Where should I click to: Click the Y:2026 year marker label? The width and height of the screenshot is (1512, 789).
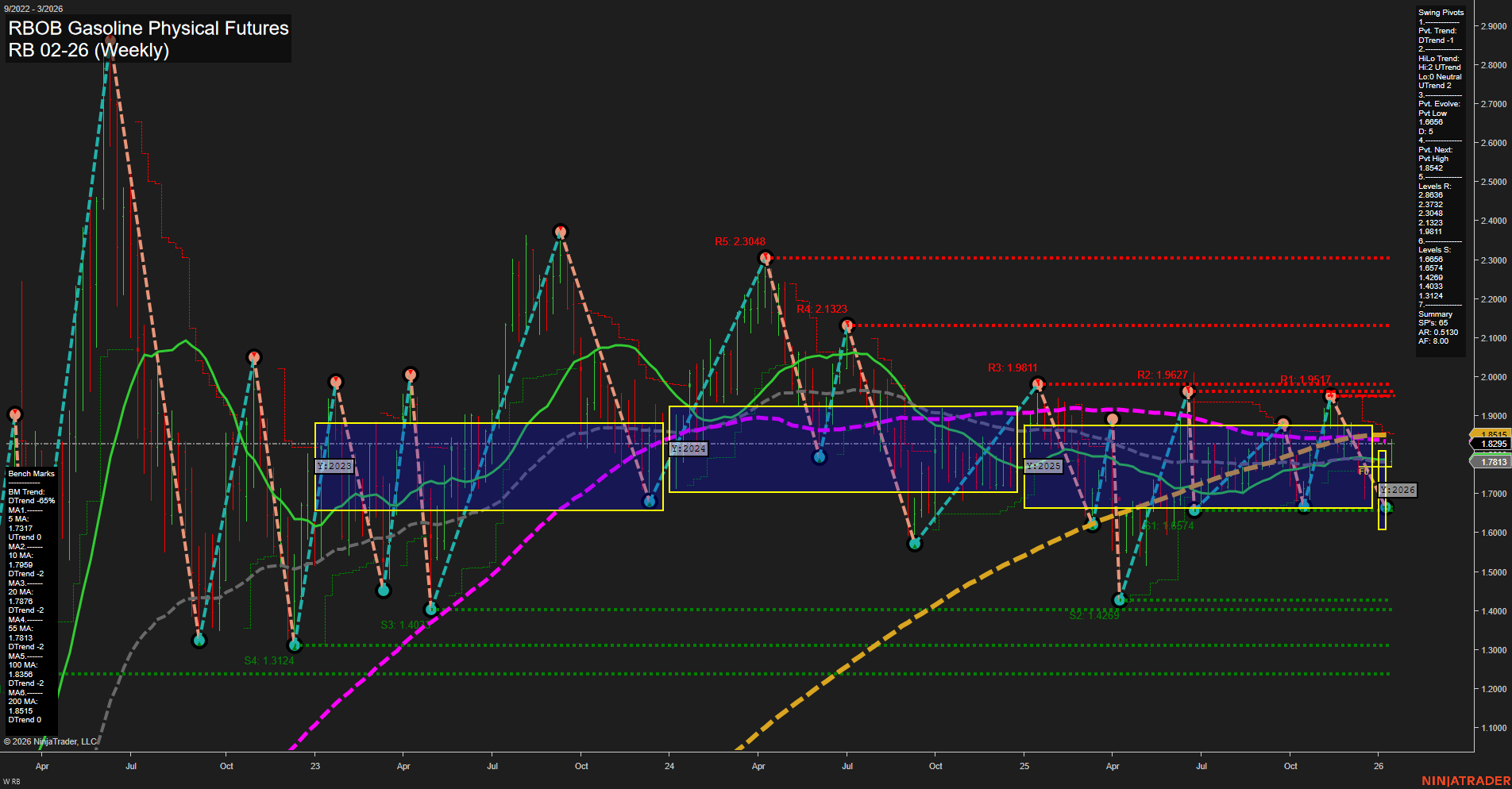coord(1398,490)
